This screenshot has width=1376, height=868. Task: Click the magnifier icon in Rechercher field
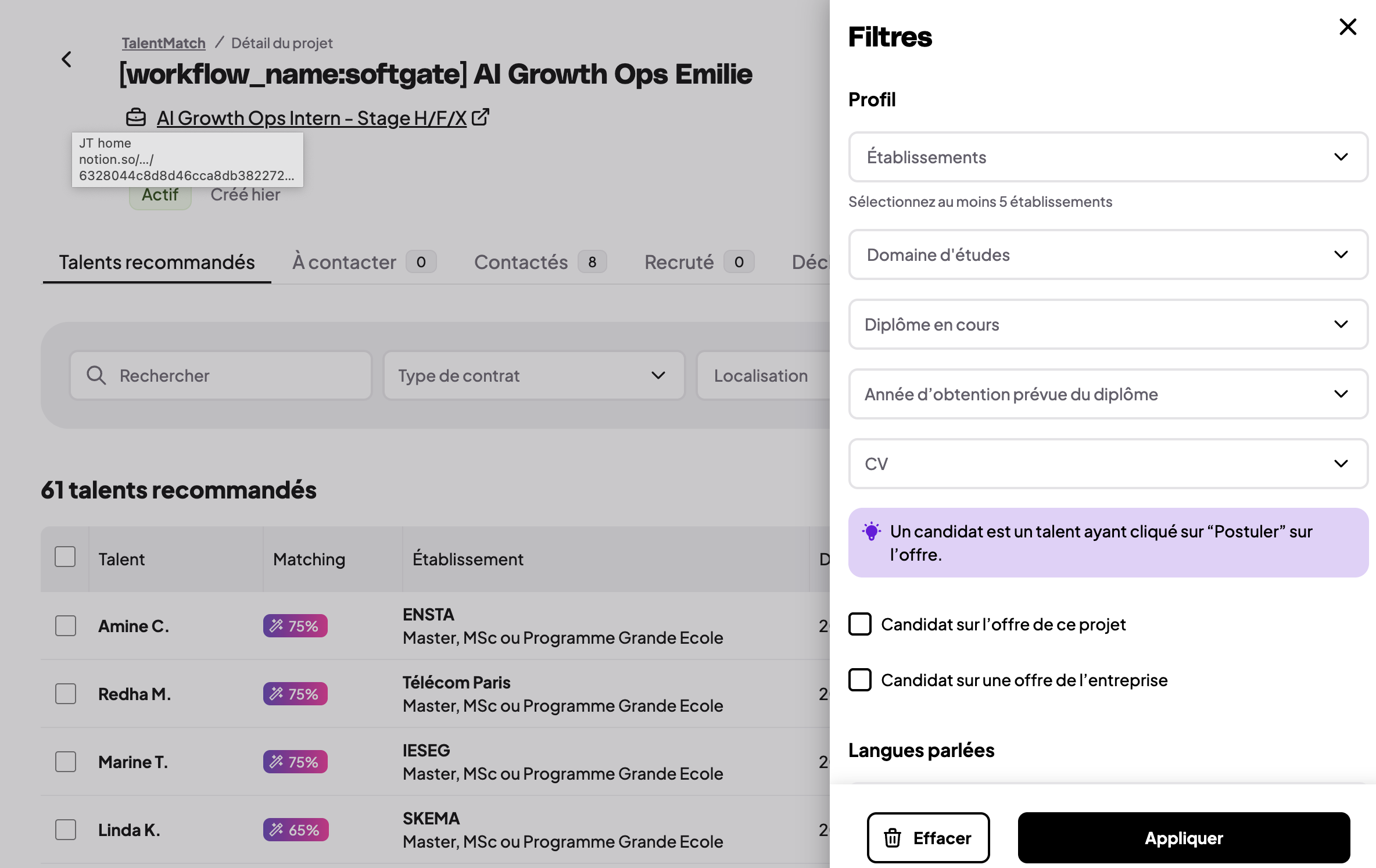click(96, 375)
